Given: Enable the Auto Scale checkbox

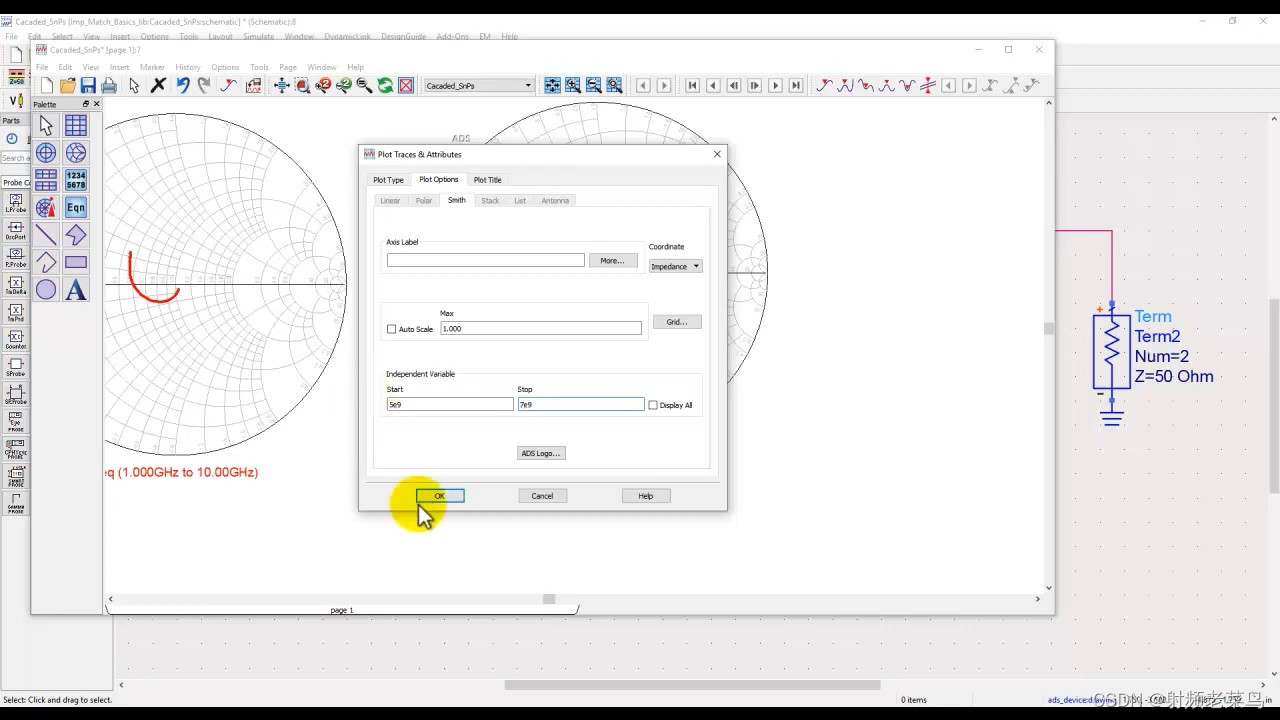Looking at the screenshot, I should pos(392,329).
